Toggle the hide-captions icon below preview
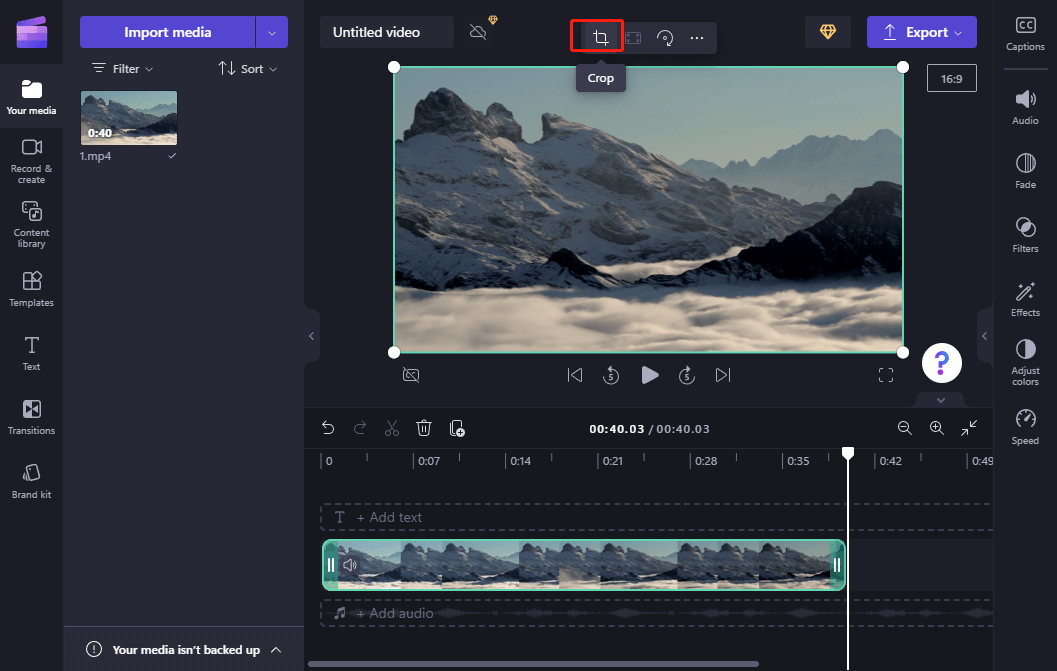 [411, 375]
